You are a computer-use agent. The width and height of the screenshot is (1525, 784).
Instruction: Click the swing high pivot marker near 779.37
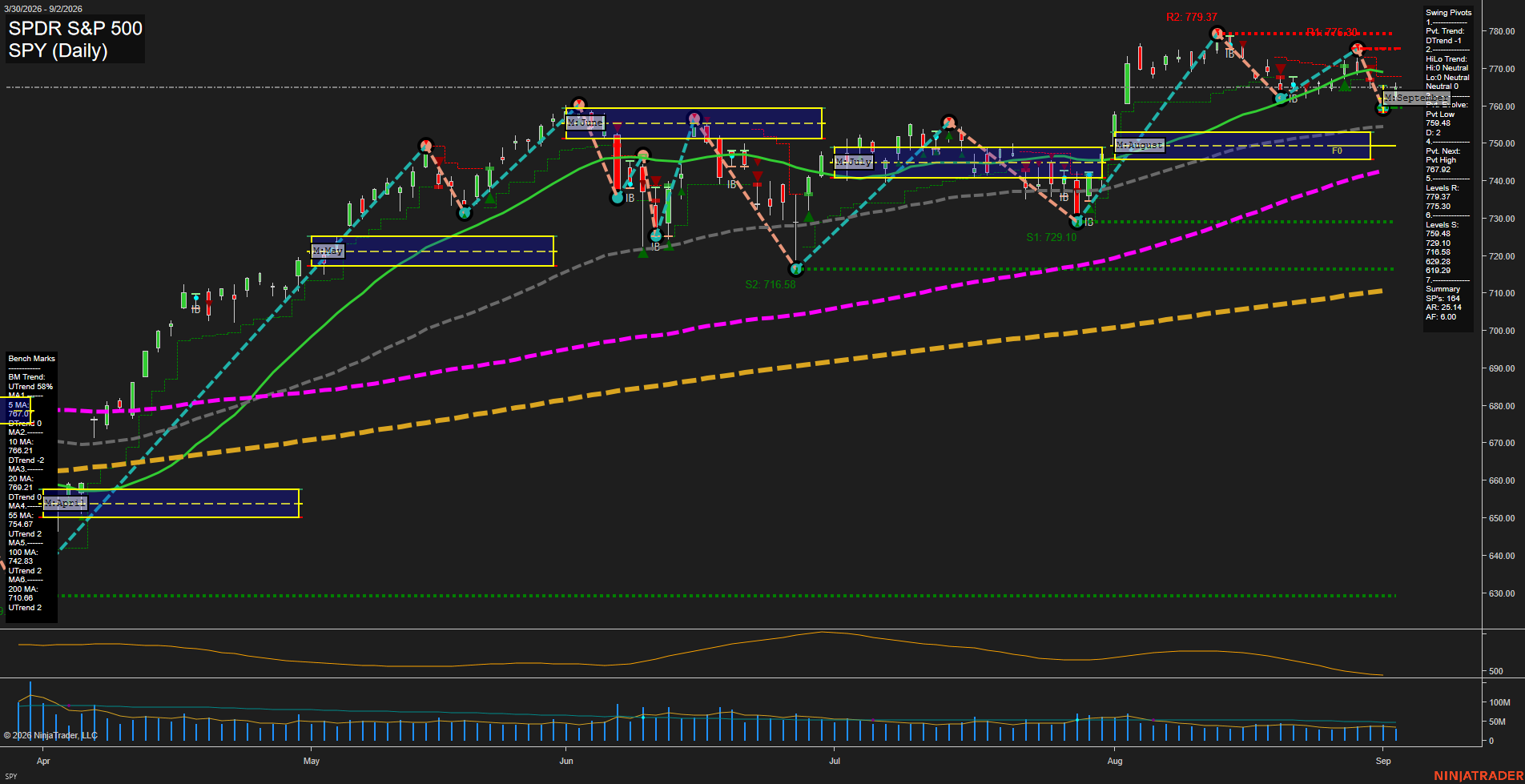pos(1217,34)
